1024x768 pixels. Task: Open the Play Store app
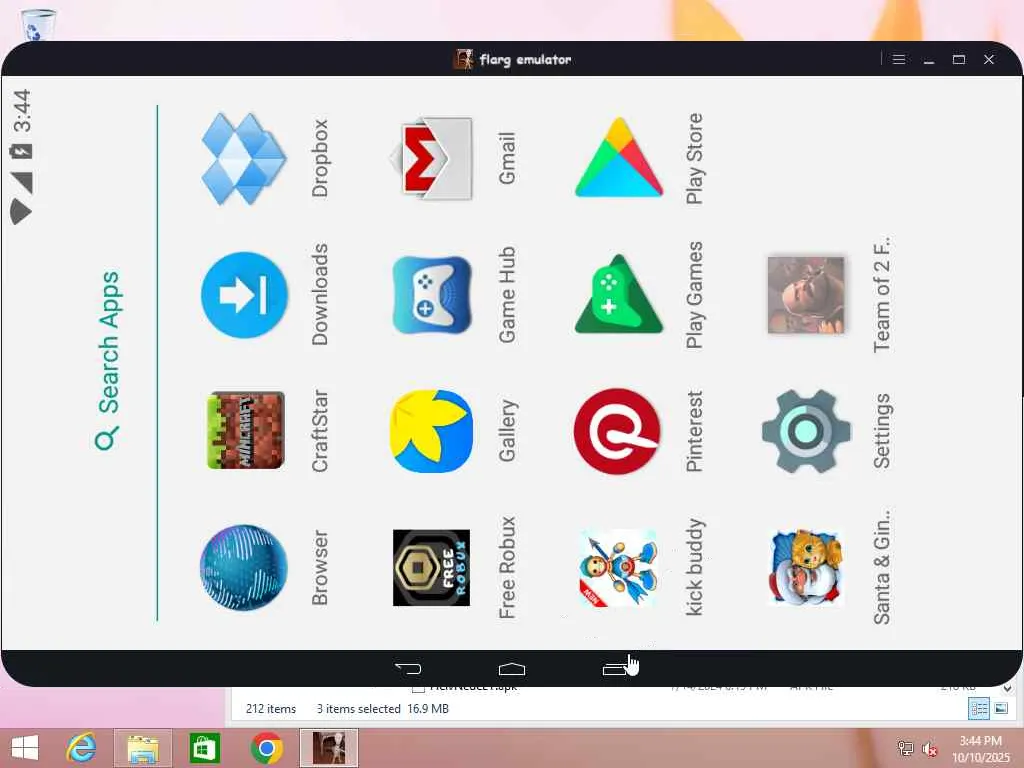(619, 157)
